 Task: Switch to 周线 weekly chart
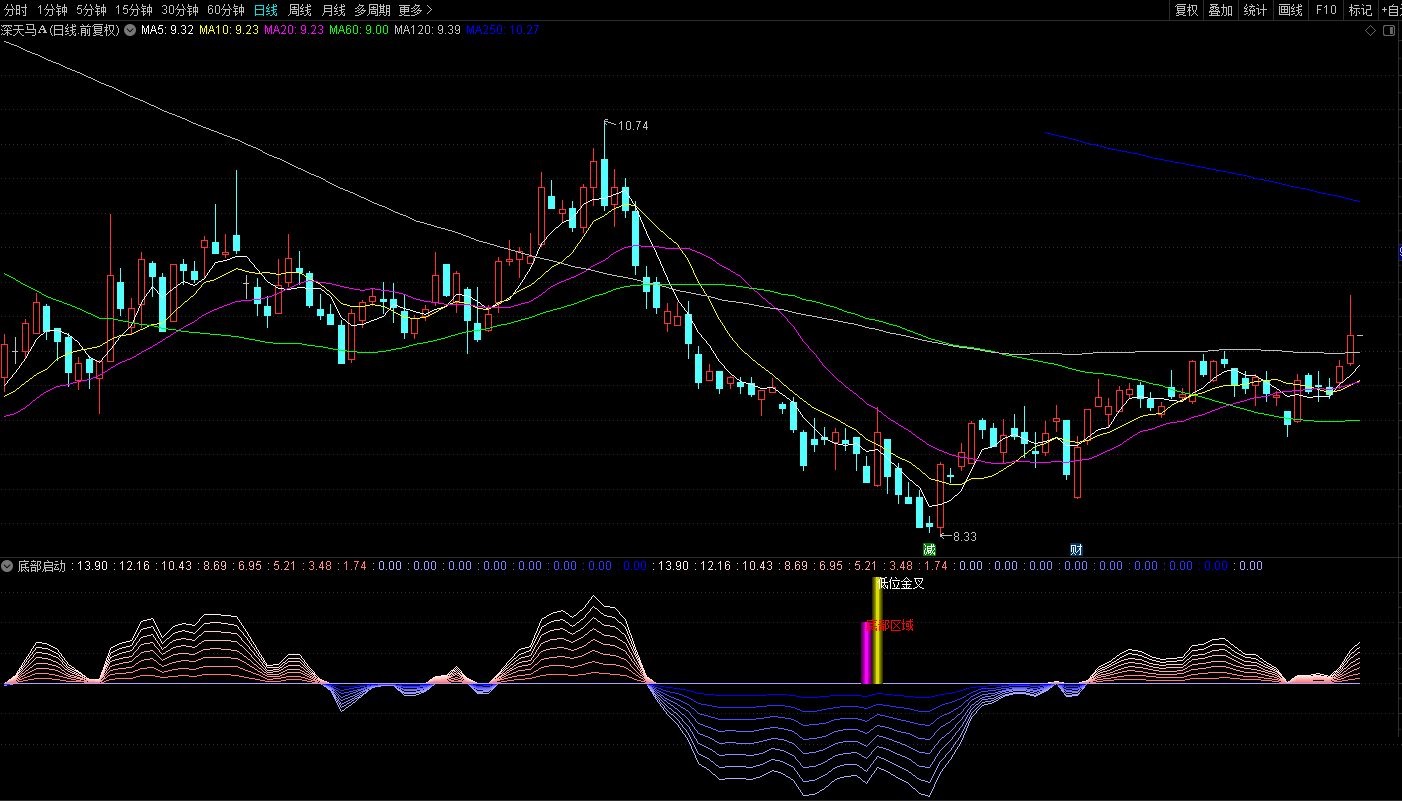[299, 10]
